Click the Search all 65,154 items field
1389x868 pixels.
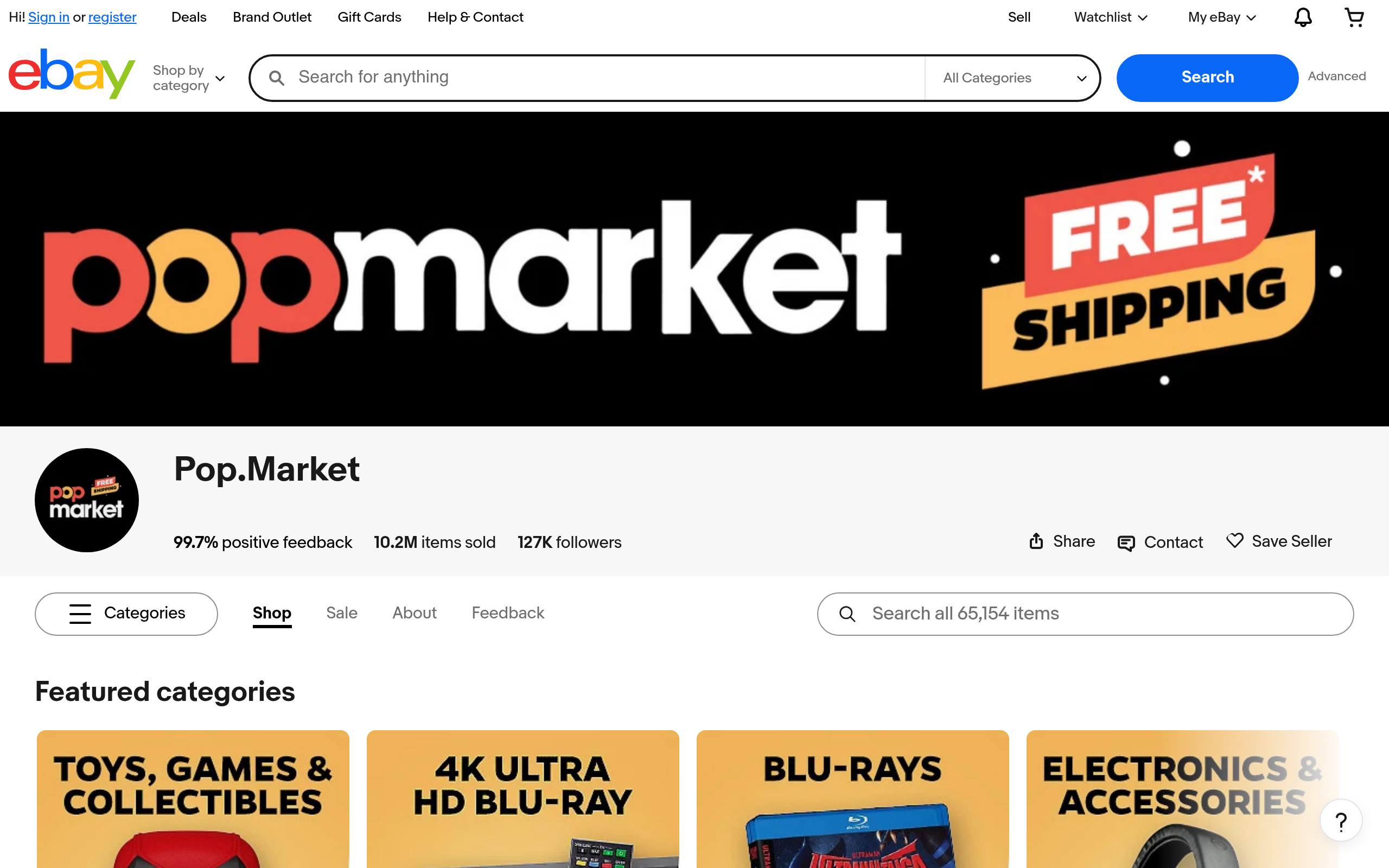point(1085,614)
